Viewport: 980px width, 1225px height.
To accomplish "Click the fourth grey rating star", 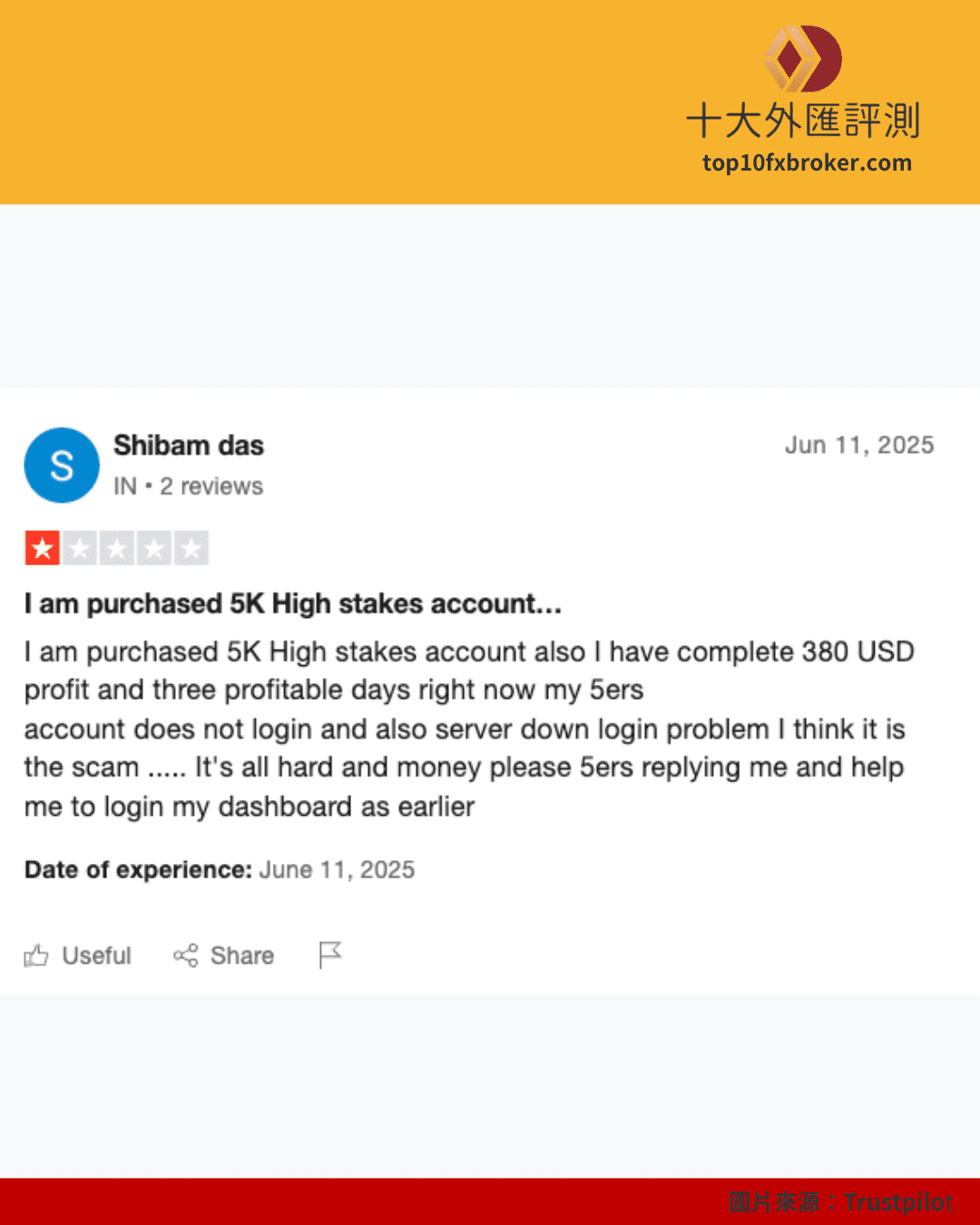I will coord(154,548).
